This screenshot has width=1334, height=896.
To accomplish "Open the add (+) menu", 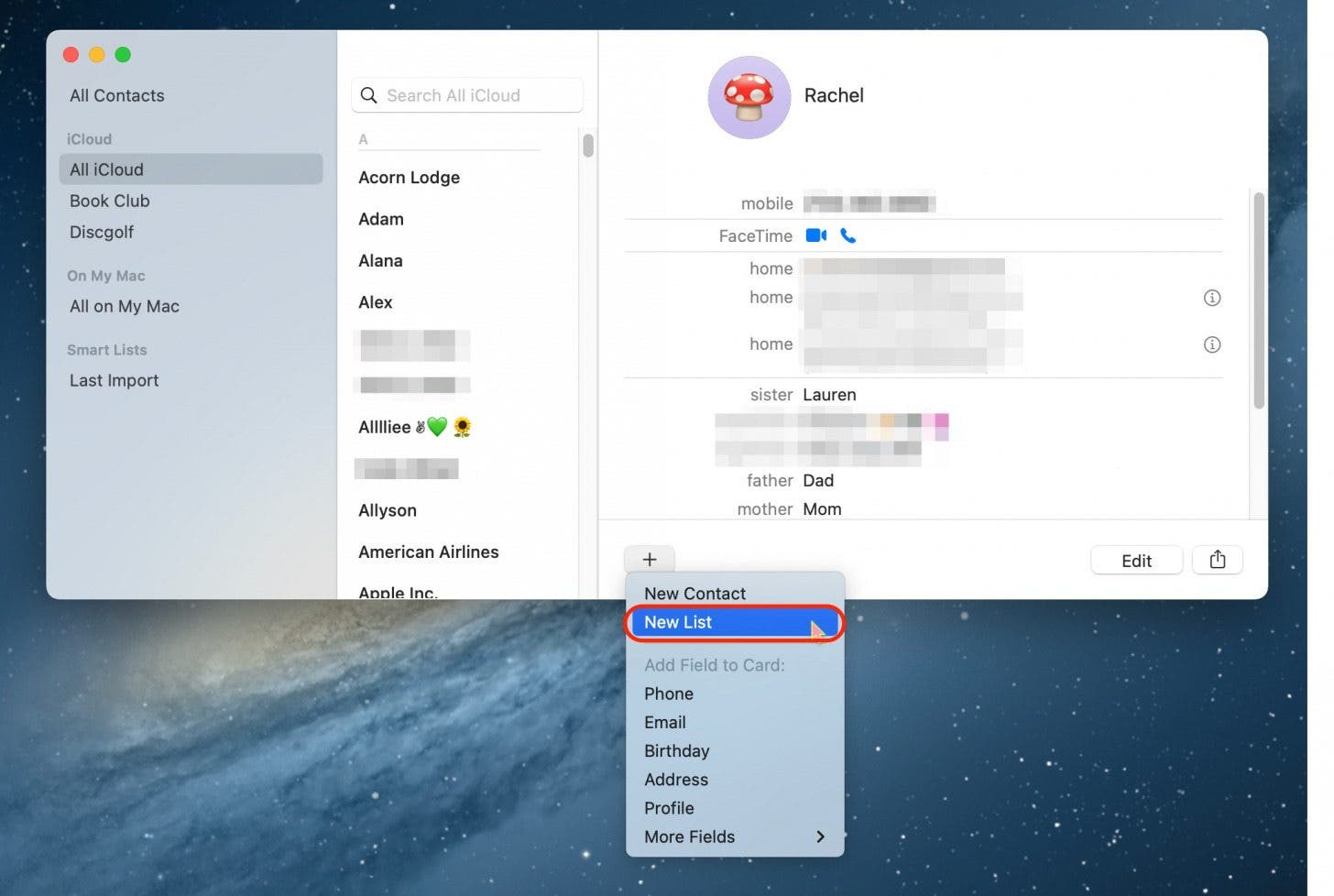I will coord(649,559).
